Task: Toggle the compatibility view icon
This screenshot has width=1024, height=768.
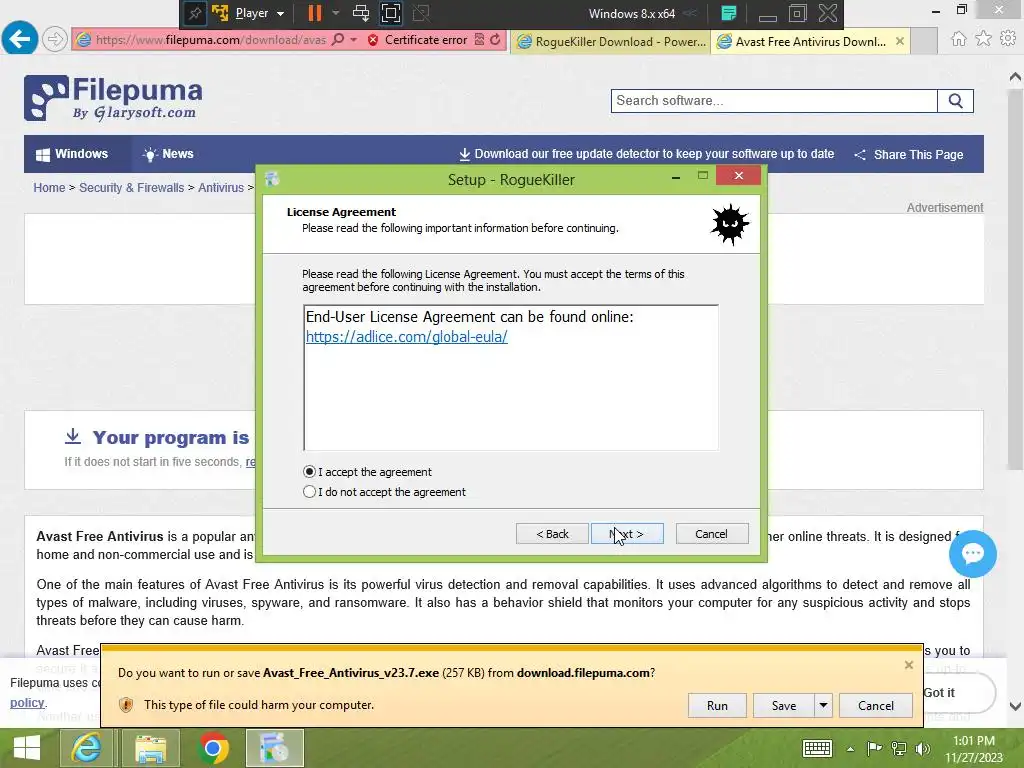Action: click(479, 40)
